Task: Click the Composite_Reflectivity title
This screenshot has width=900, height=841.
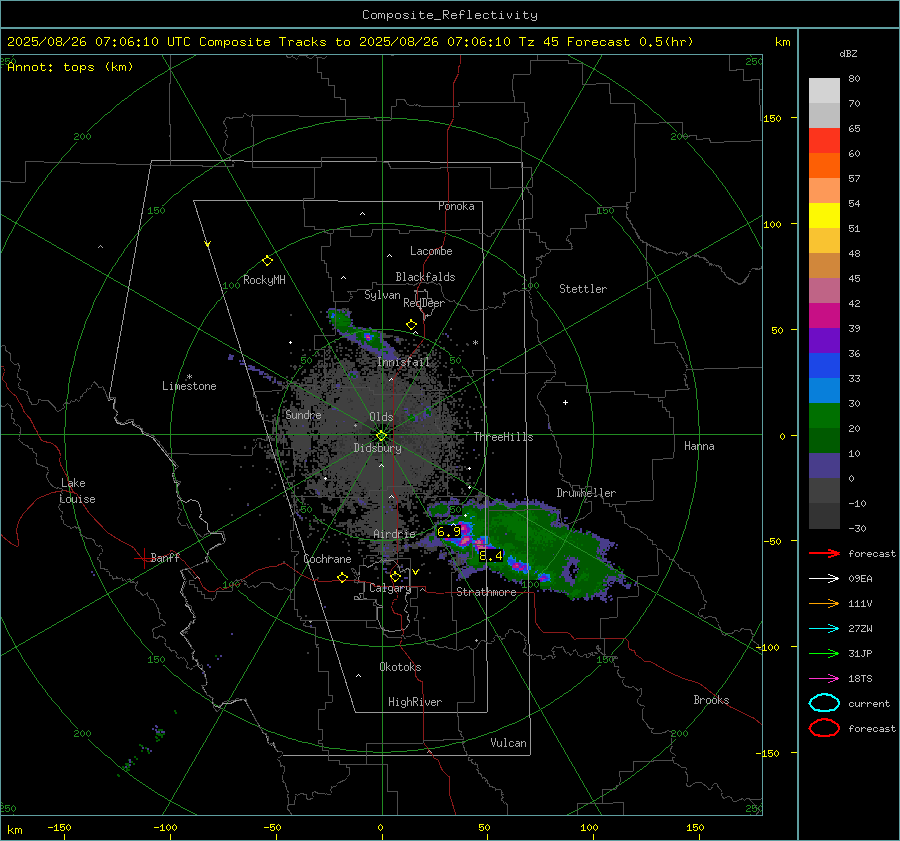Action: 450,15
